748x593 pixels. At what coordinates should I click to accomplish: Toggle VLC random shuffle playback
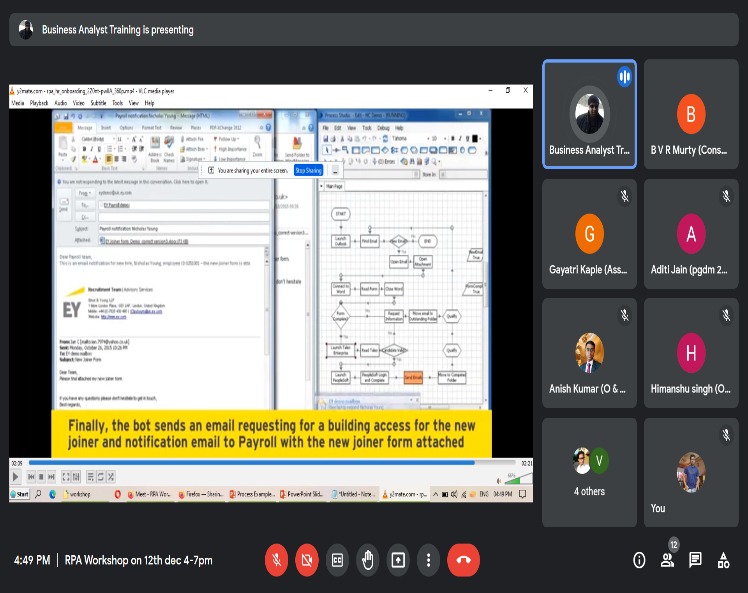pos(111,477)
